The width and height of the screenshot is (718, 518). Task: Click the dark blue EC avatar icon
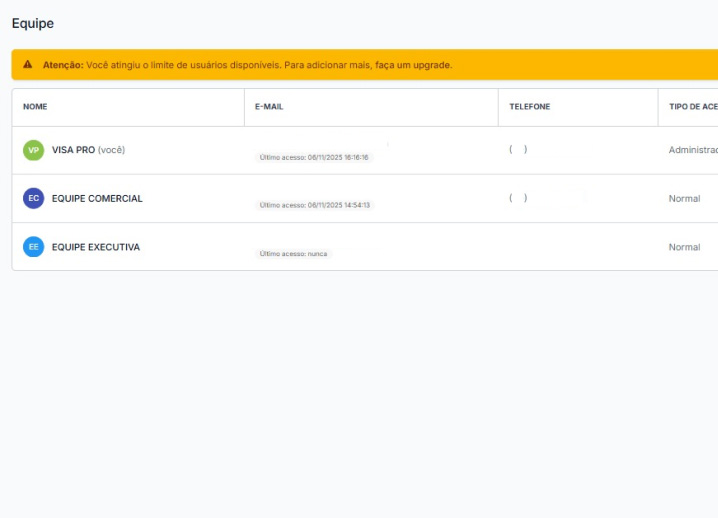click(x=33, y=198)
